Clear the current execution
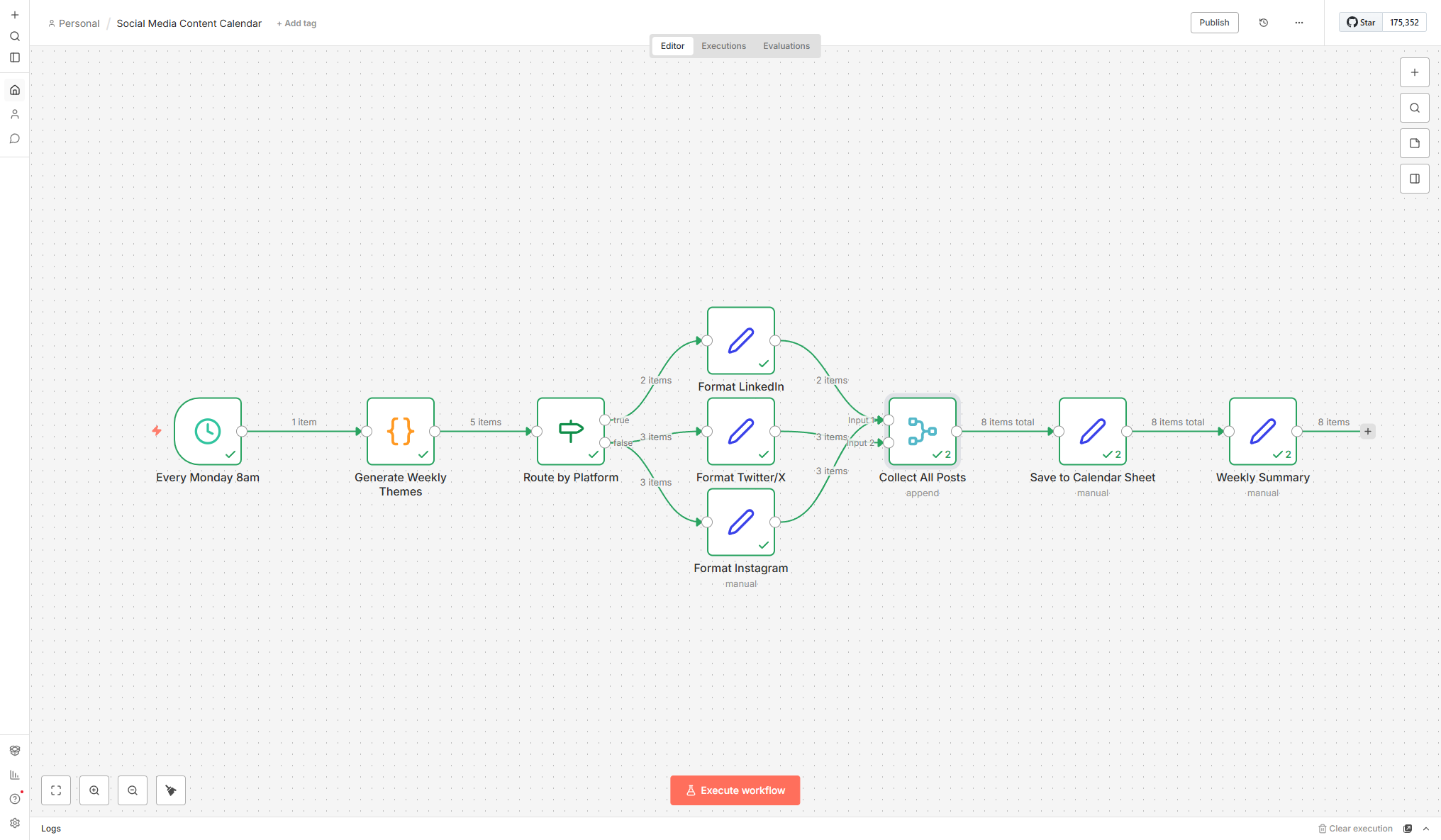1441x840 pixels. 1359,828
